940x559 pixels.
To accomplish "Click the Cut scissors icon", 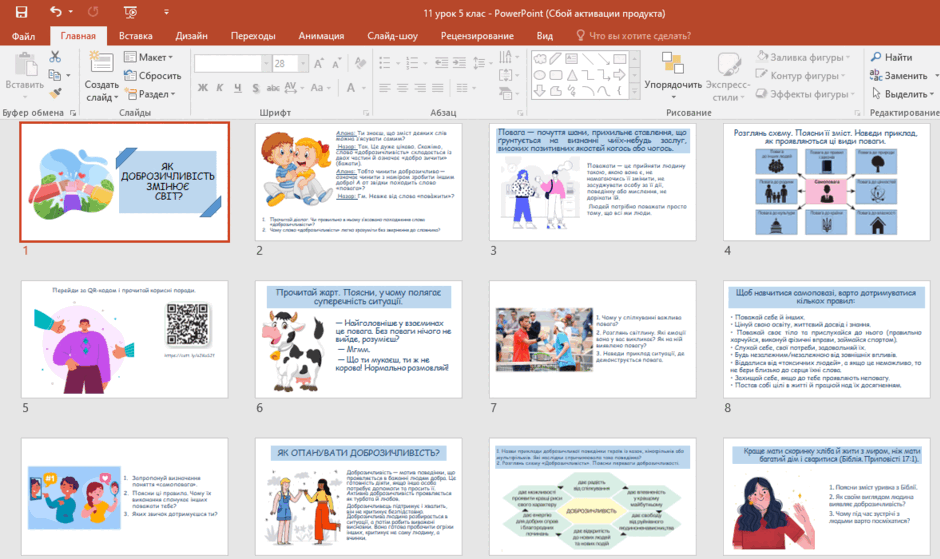I will (x=55, y=56).
